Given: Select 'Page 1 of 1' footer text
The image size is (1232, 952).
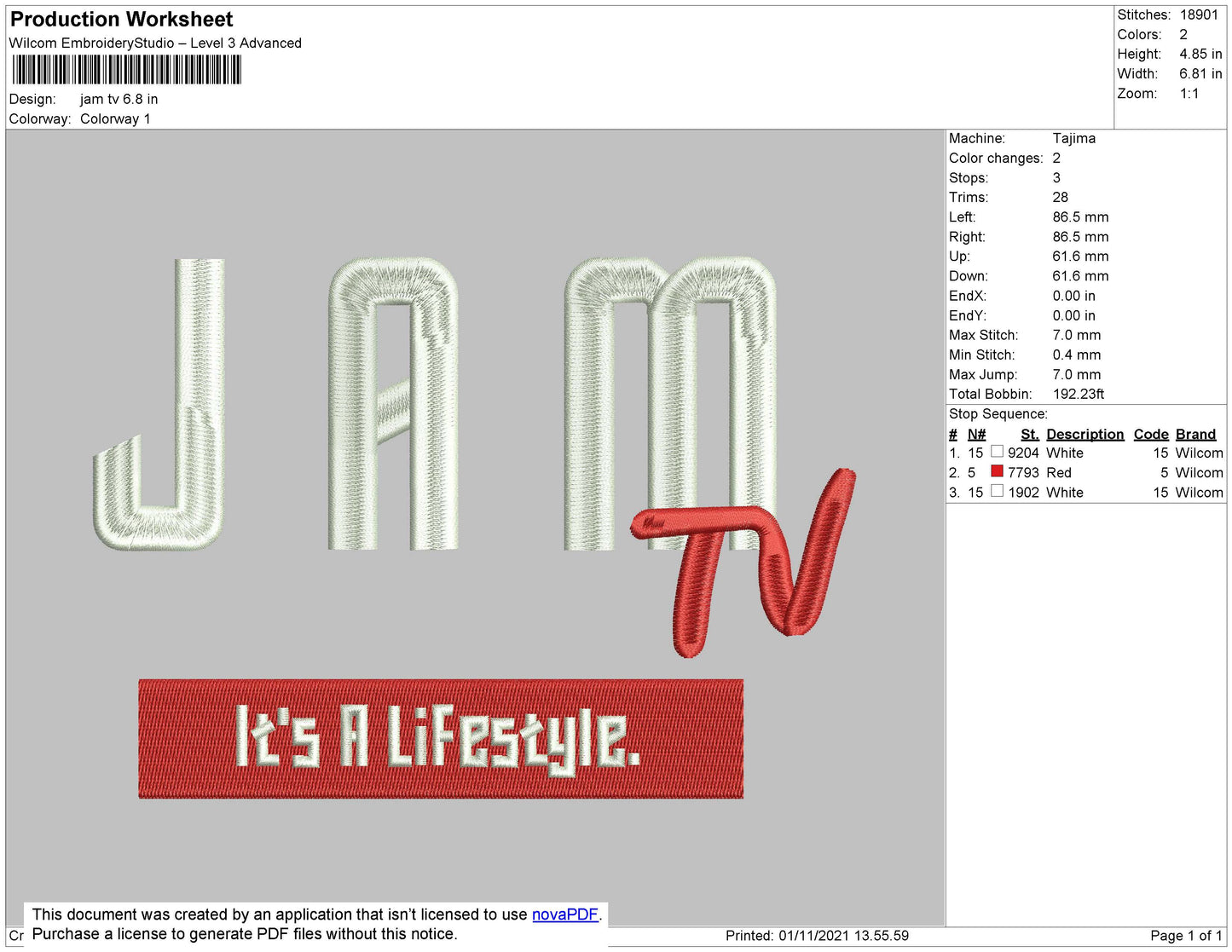Looking at the screenshot, I should (1186, 936).
